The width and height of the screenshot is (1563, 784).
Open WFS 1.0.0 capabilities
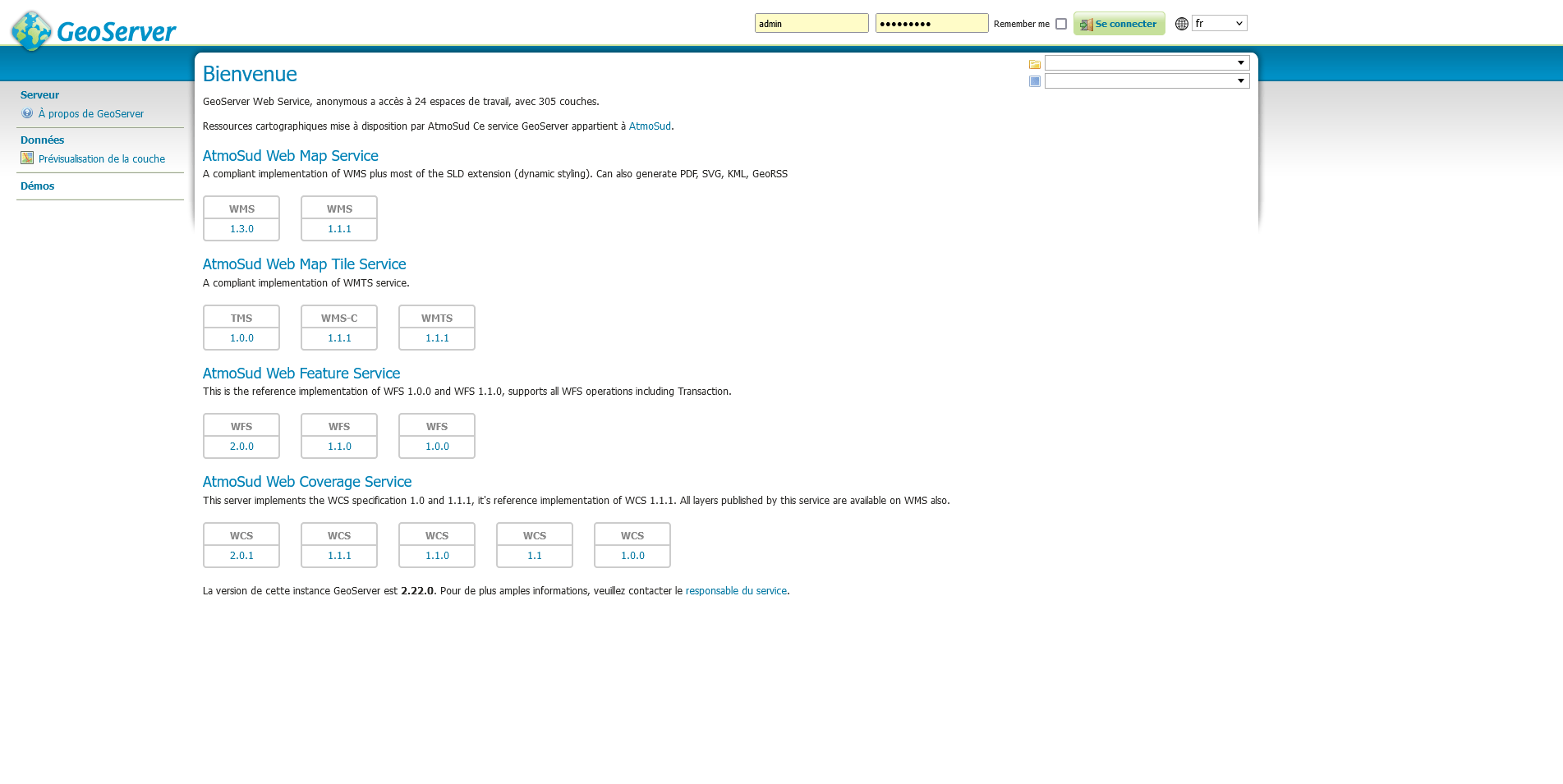[x=437, y=447]
